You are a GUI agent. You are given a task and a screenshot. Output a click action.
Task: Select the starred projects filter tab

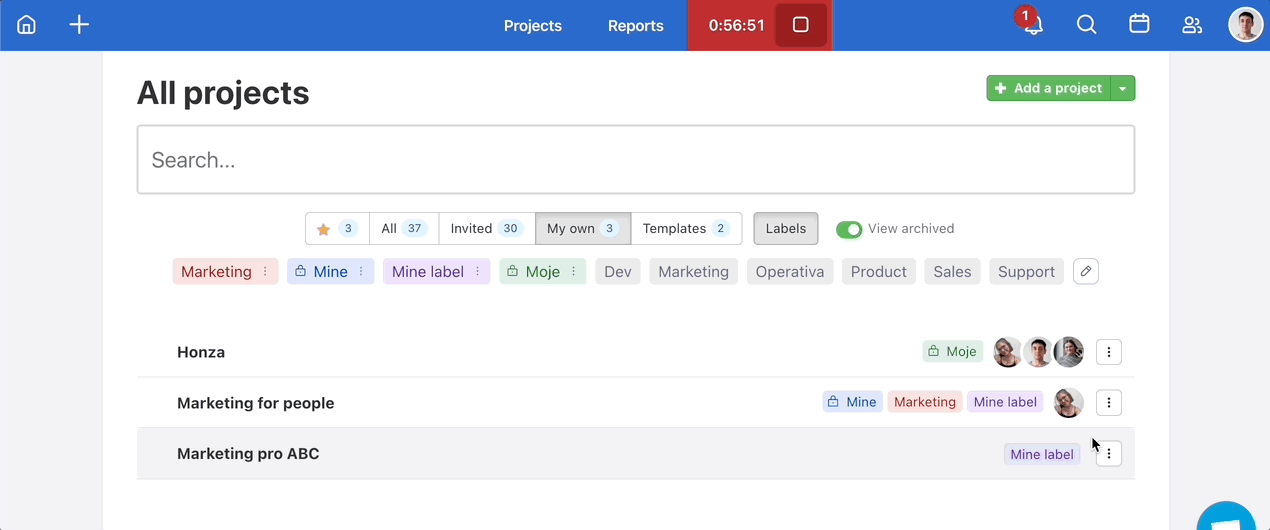[x=337, y=228]
